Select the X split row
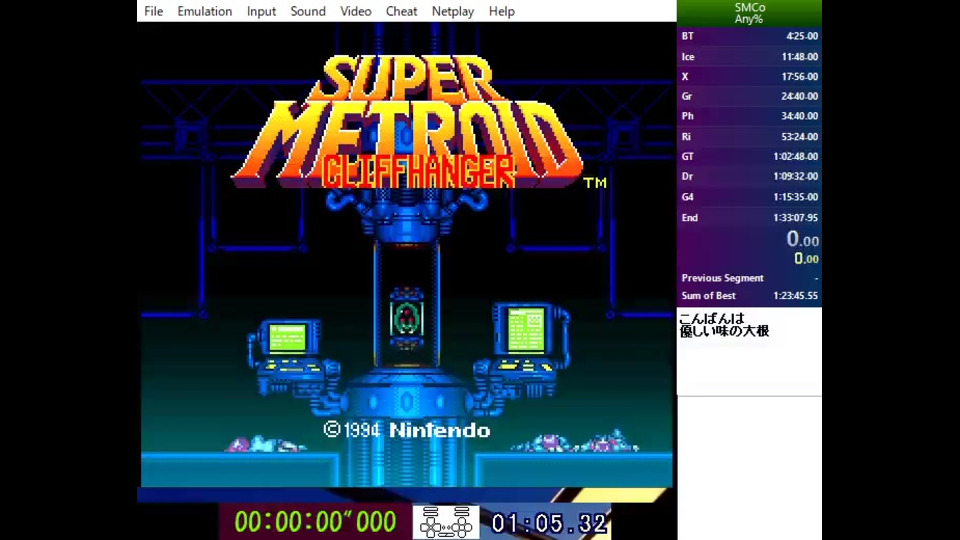 749,77
